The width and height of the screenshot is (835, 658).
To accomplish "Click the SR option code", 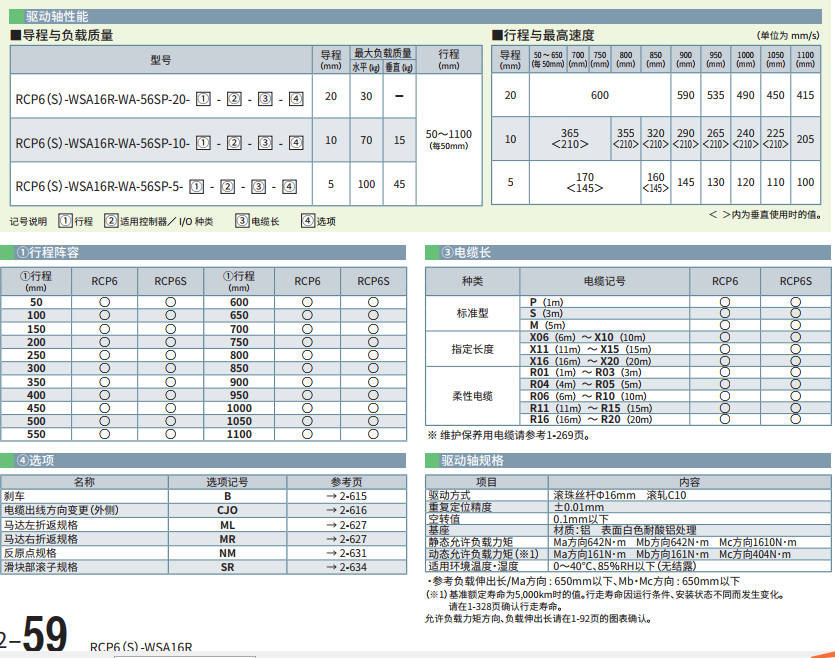I will 227,567.
